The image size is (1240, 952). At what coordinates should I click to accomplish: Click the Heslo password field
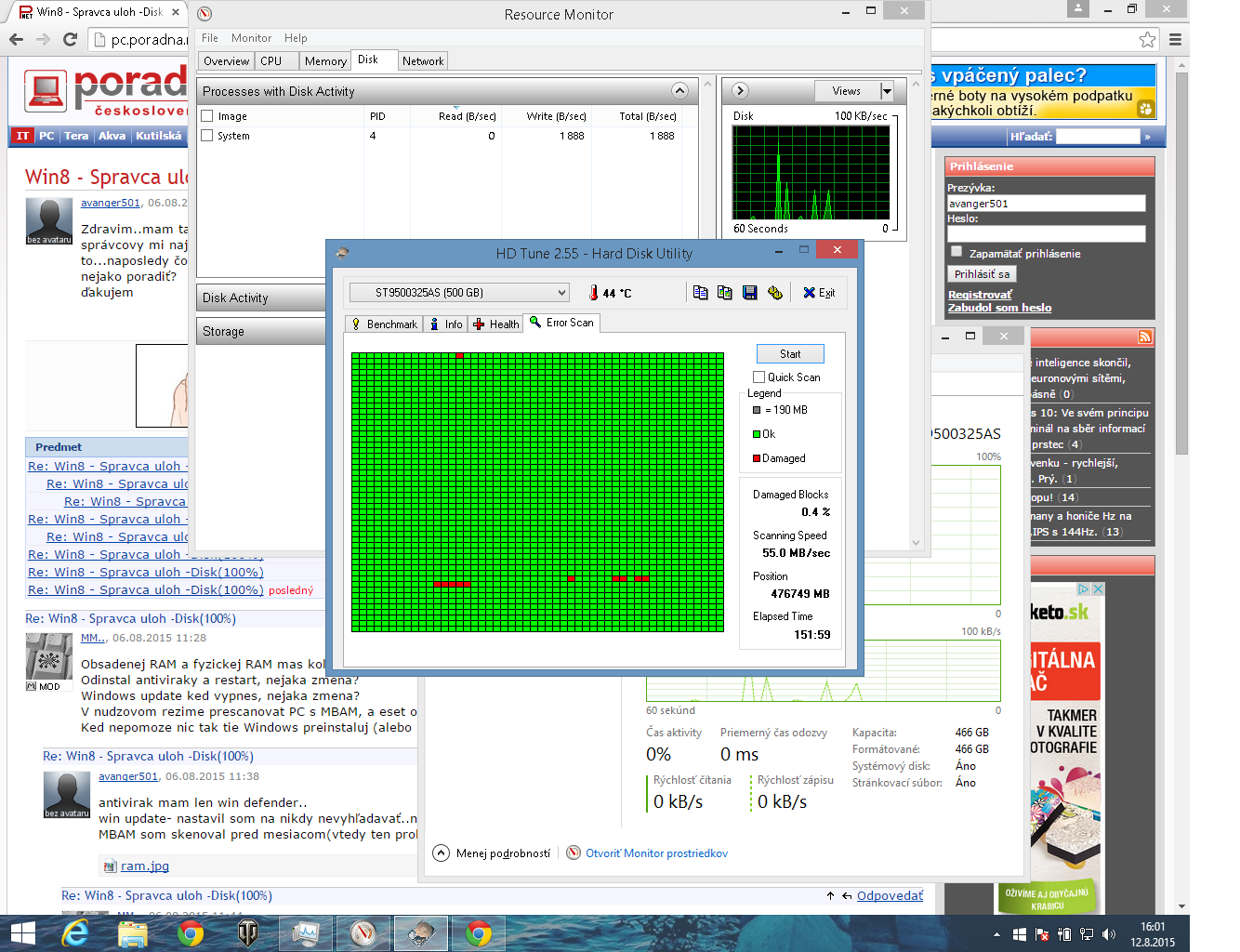[x=1046, y=234]
